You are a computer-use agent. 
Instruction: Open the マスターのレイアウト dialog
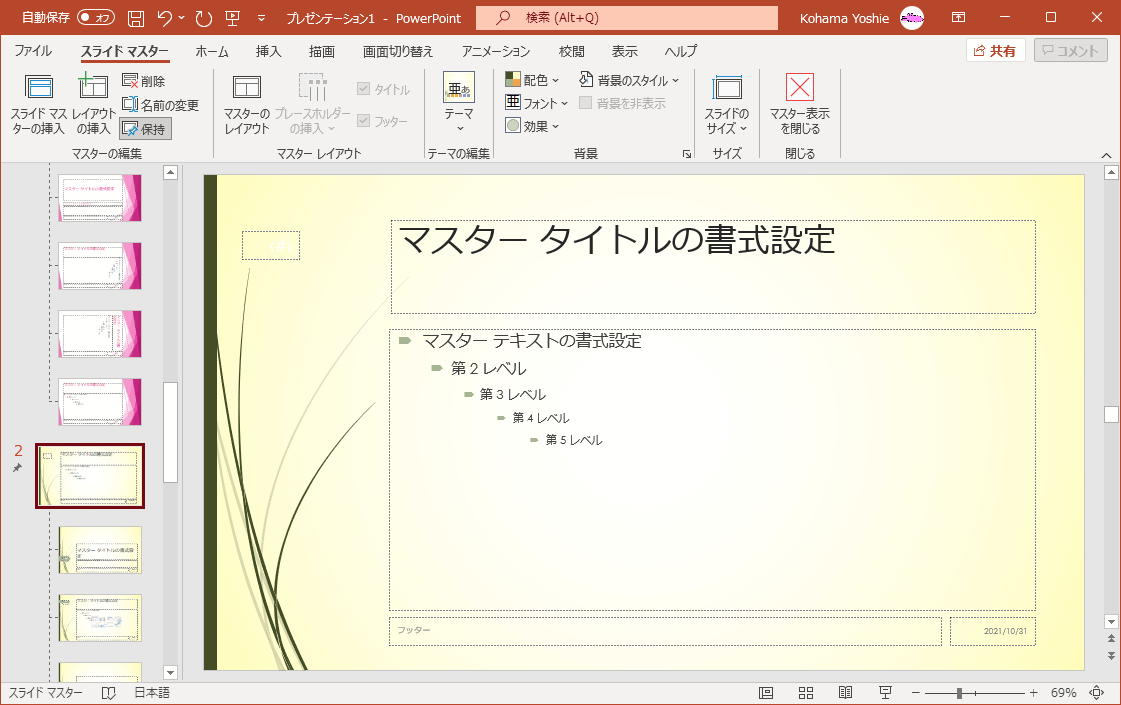pyautogui.click(x=247, y=104)
